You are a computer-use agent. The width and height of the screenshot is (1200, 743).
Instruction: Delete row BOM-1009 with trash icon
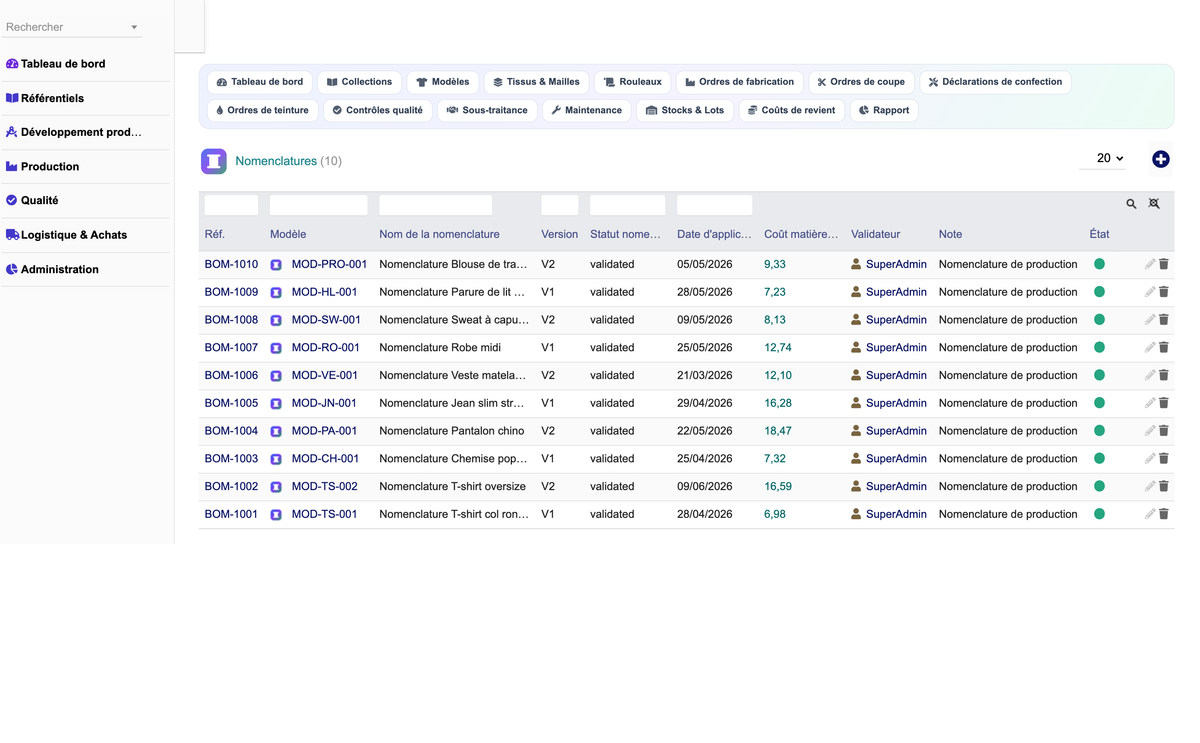(x=1164, y=292)
